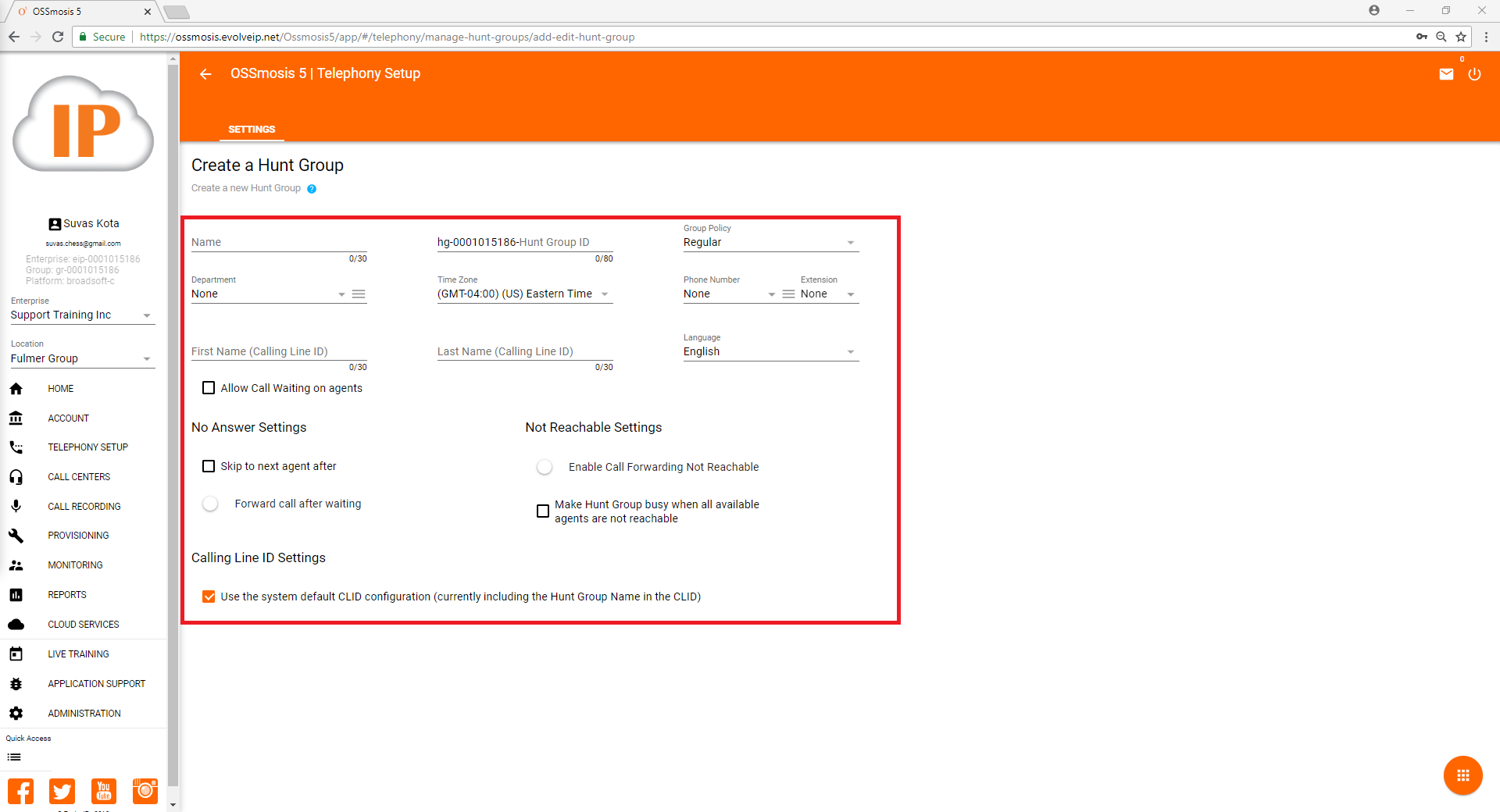Open the orange apps grid button
This screenshot has height=812, width=1500.
[1462, 775]
